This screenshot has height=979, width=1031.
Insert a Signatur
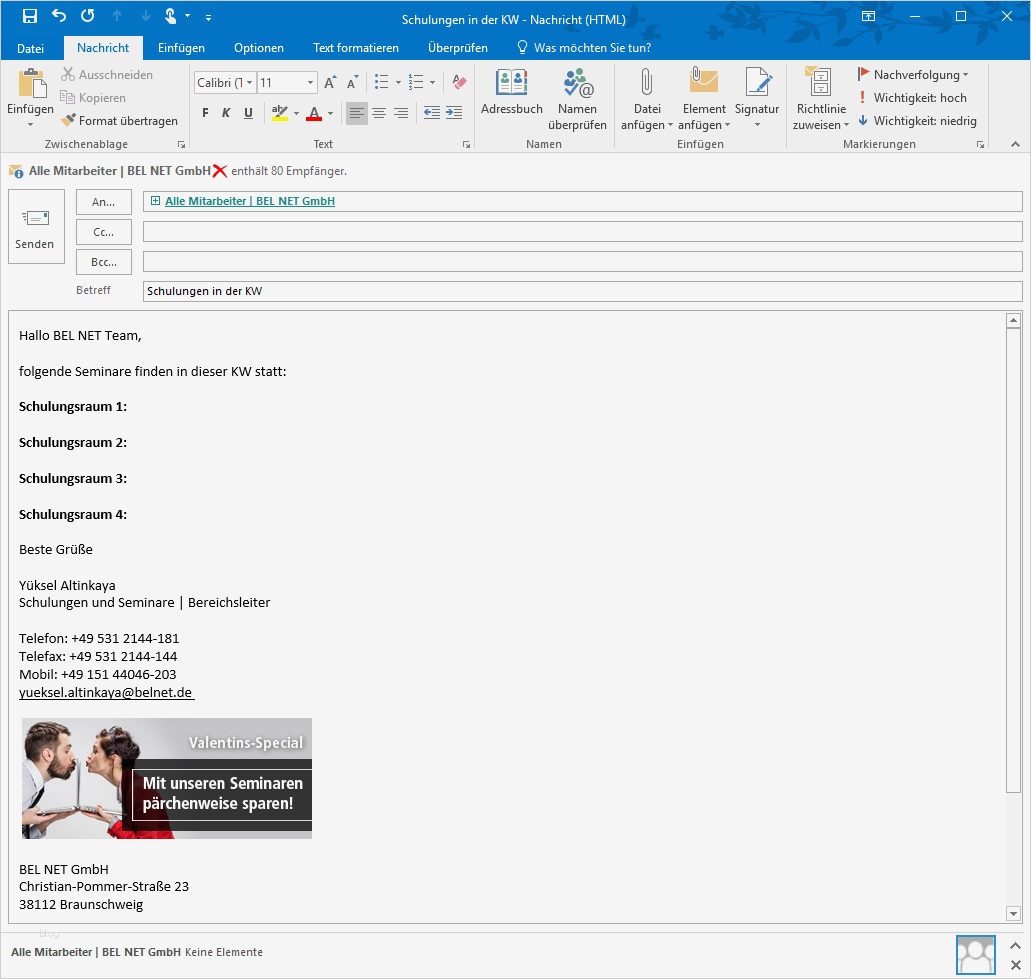click(757, 95)
